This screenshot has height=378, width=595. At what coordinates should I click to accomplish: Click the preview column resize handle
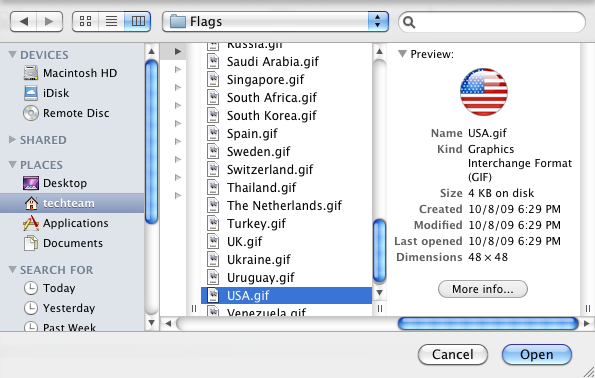(x=587, y=309)
